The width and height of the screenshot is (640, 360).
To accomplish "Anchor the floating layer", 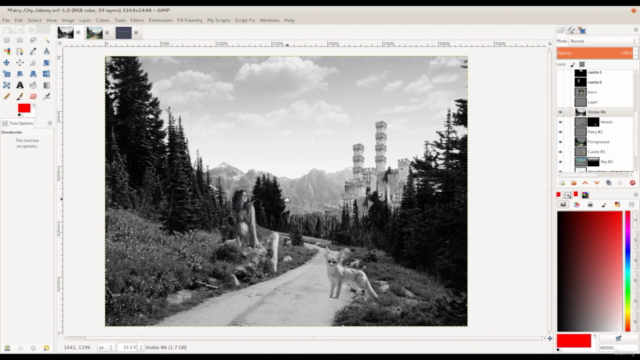I will click(x=620, y=183).
